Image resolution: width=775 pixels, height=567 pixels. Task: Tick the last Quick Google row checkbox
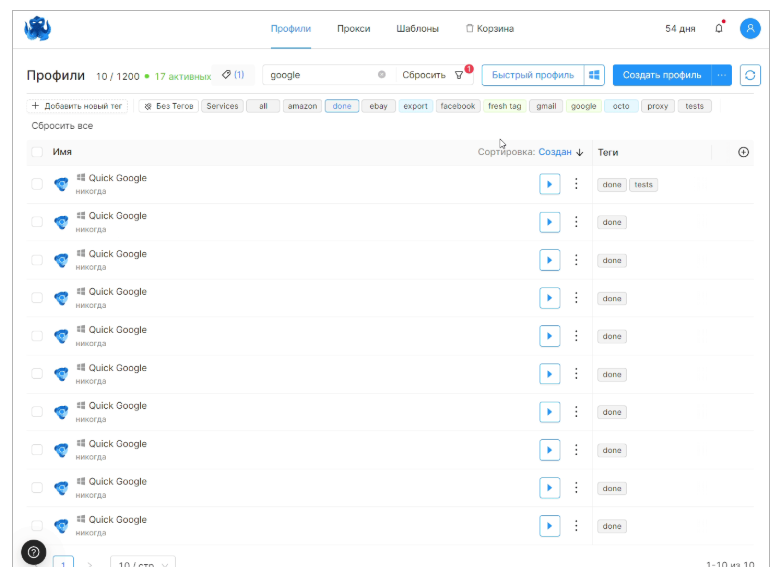pos(37,525)
